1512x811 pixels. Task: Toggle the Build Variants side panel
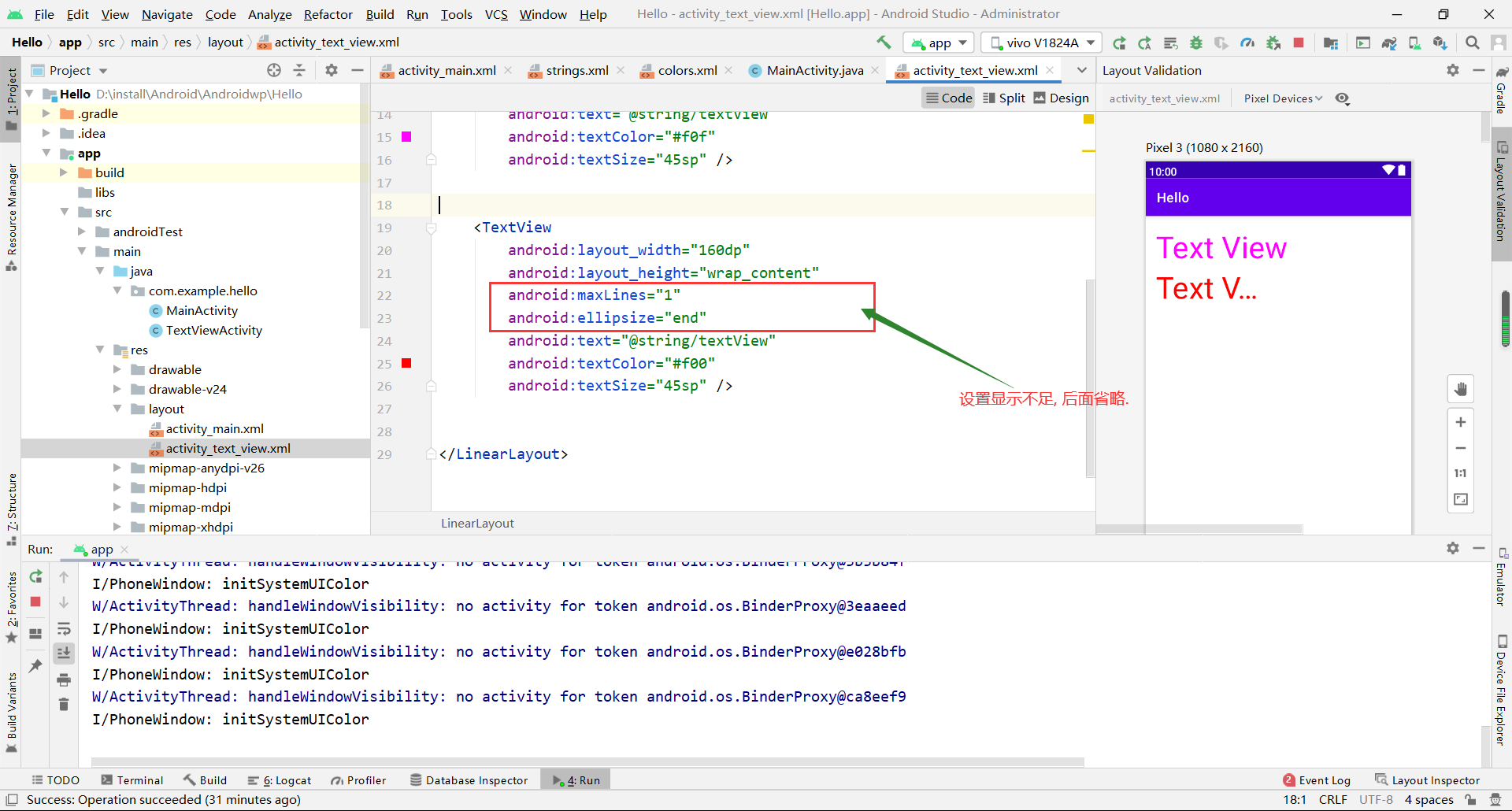(x=11, y=712)
